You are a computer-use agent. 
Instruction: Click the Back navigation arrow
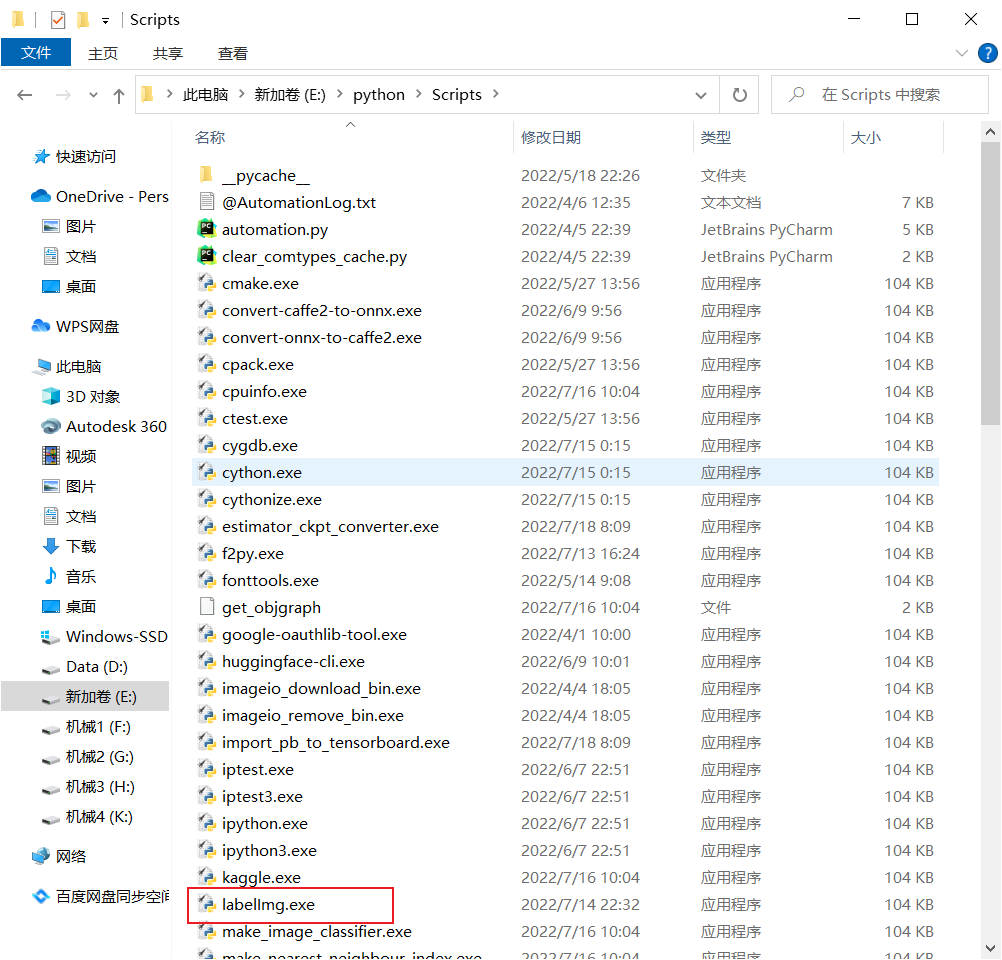(x=24, y=95)
